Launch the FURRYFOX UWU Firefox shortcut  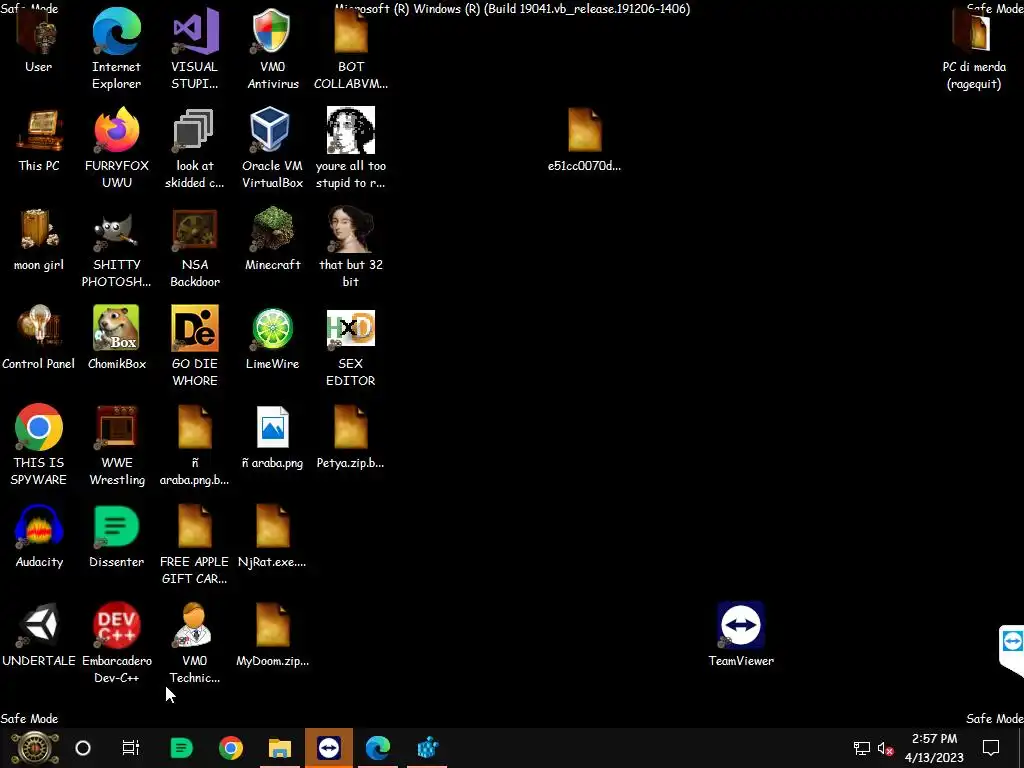[x=116, y=131]
